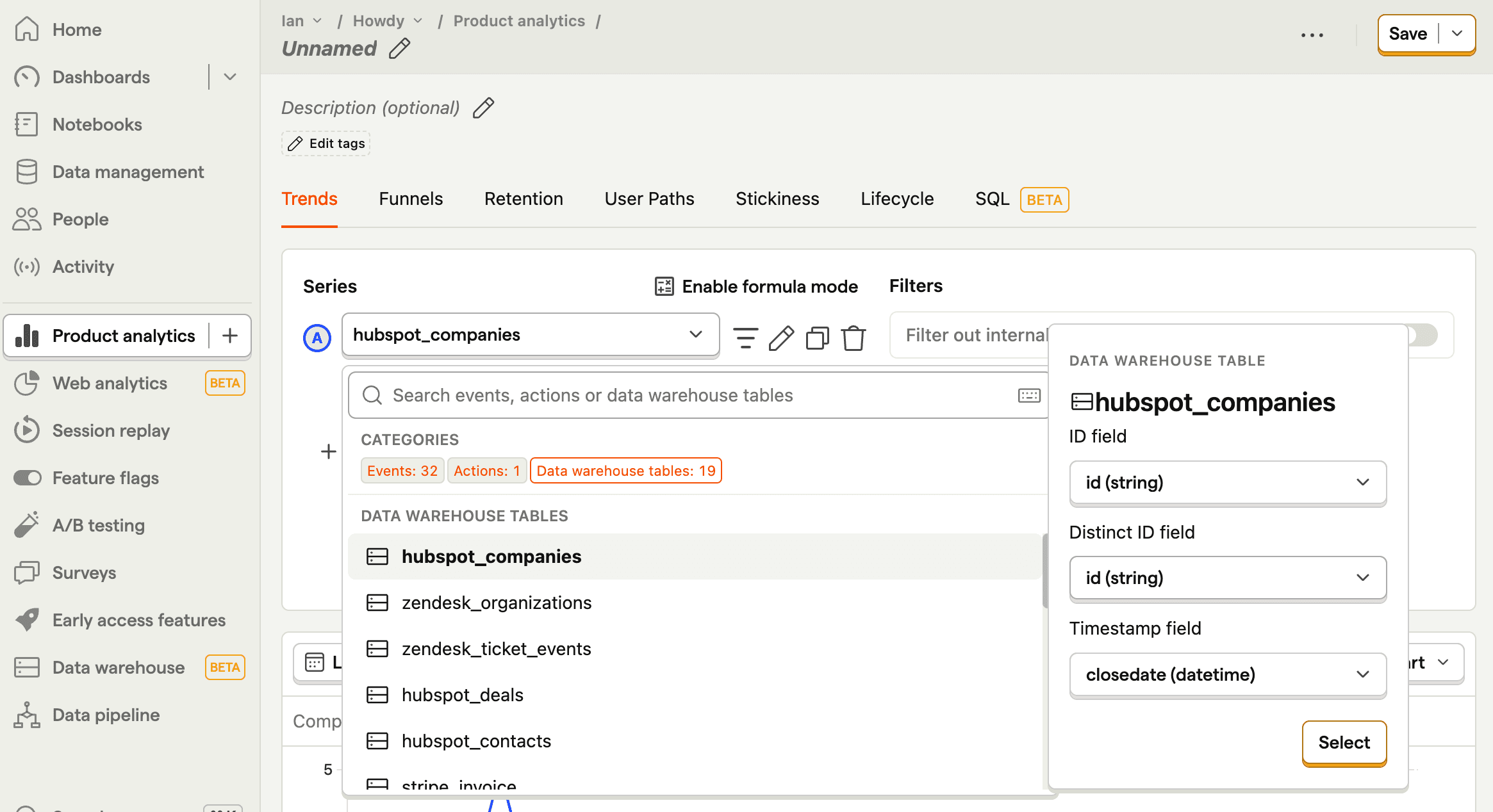
Task: Click the keyboard icon in search box
Action: point(1029,396)
